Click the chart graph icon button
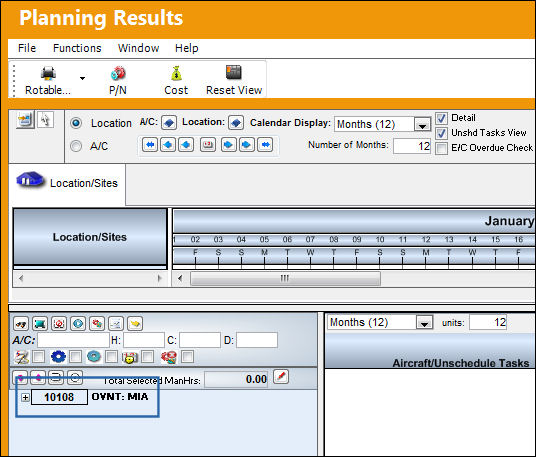The image size is (536, 457). click(x=116, y=324)
